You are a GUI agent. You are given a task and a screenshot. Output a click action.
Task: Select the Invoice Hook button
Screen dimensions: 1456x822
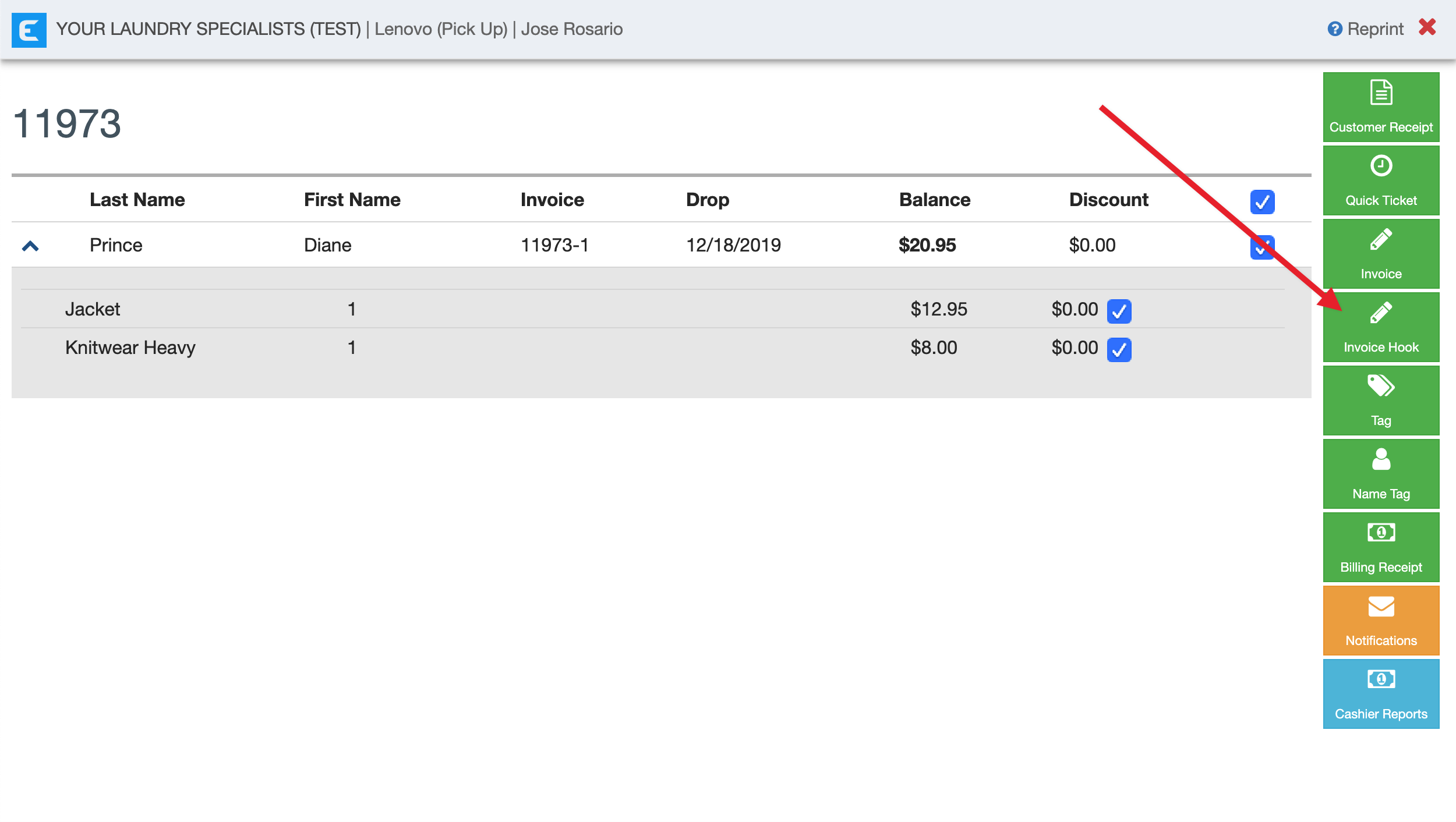(1380, 327)
